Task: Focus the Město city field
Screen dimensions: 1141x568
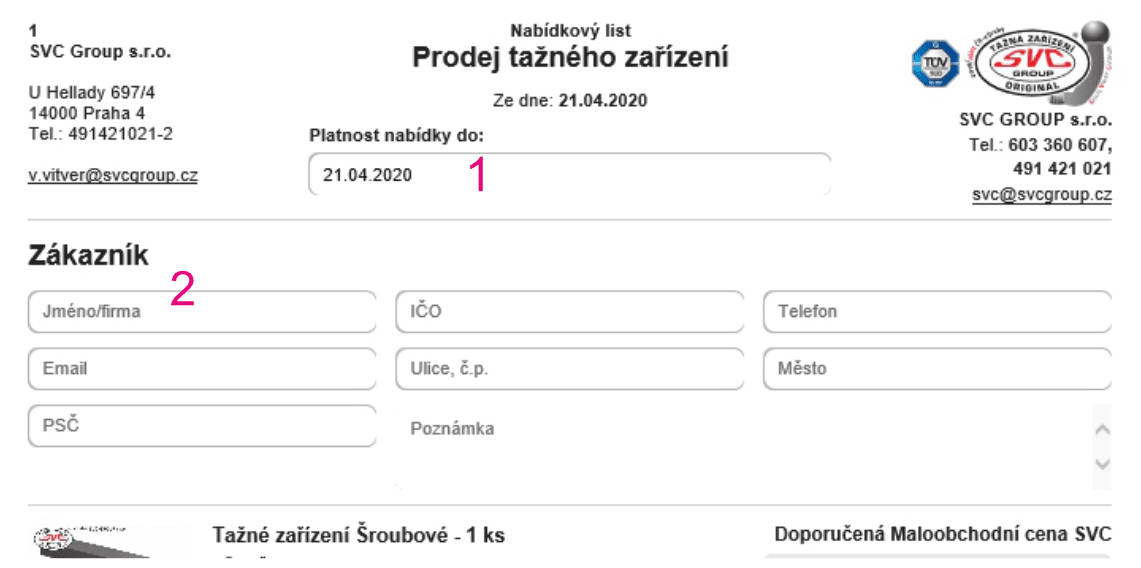Action: point(937,368)
